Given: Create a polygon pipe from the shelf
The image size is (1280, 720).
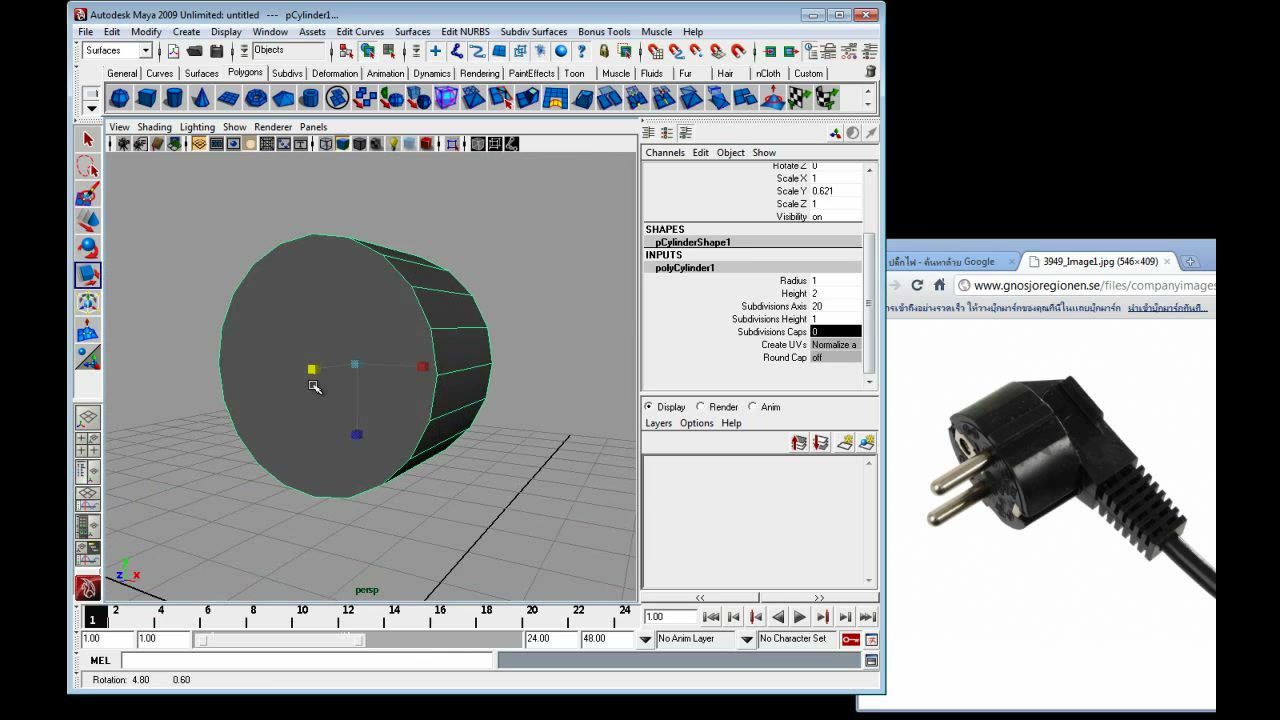Looking at the screenshot, I should pos(310,98).
